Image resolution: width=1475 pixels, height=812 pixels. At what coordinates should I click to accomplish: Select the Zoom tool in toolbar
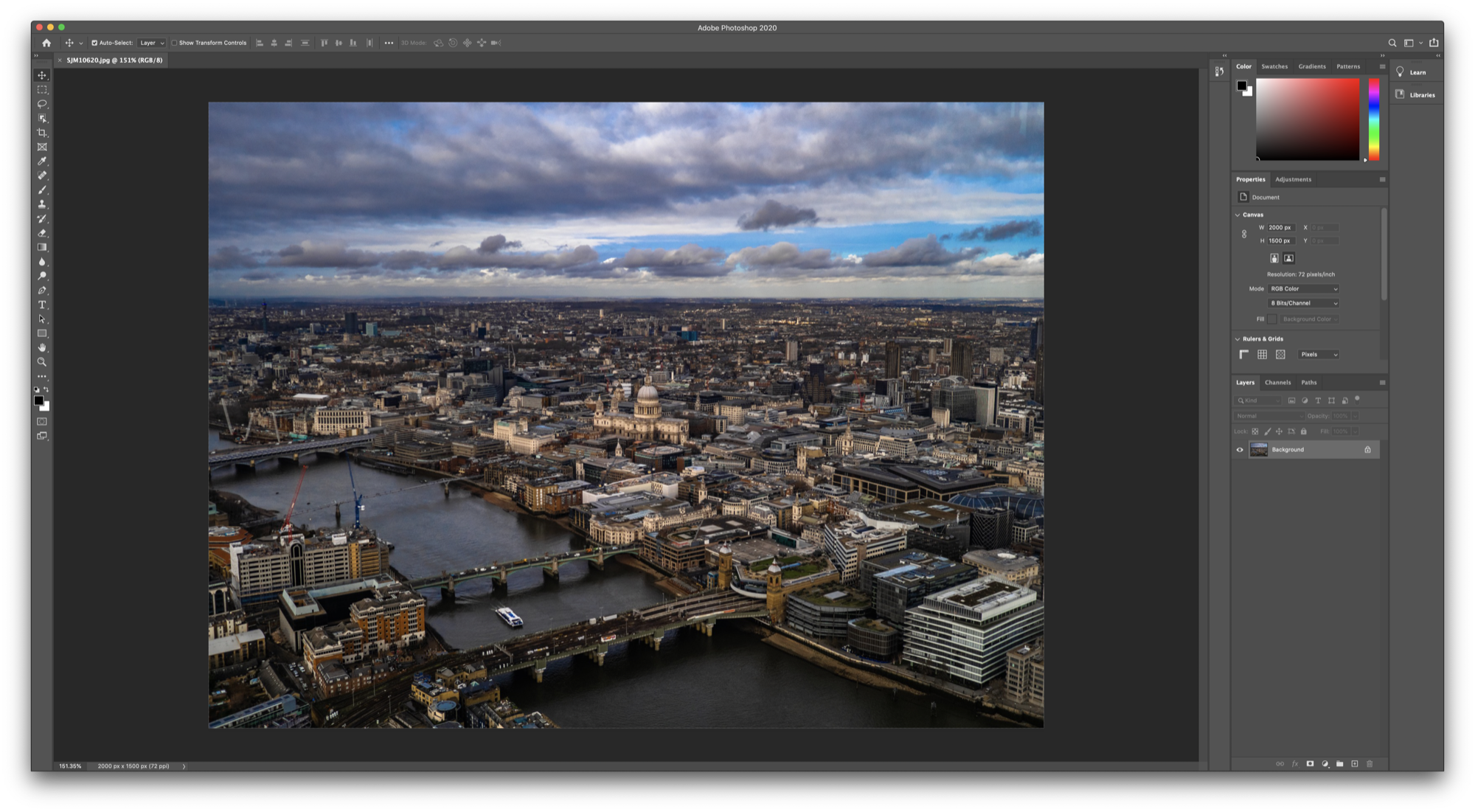point(42,362)
